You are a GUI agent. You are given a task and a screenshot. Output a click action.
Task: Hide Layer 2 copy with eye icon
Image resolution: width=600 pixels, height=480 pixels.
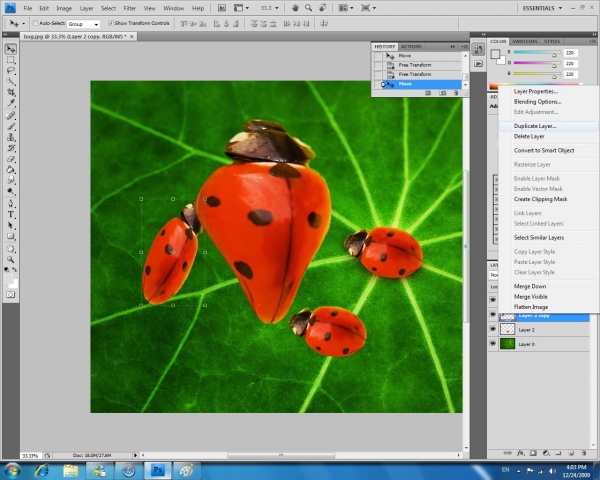click(493, 315)
